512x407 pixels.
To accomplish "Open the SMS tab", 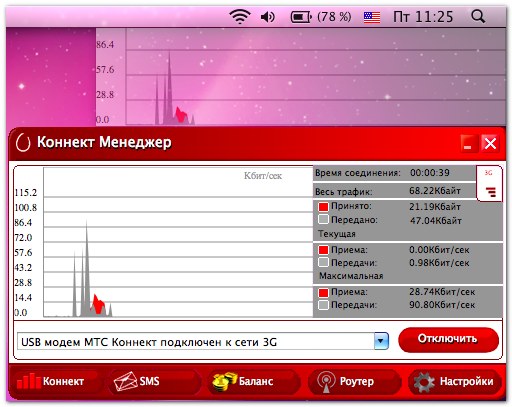I will (x=154, y=381).
